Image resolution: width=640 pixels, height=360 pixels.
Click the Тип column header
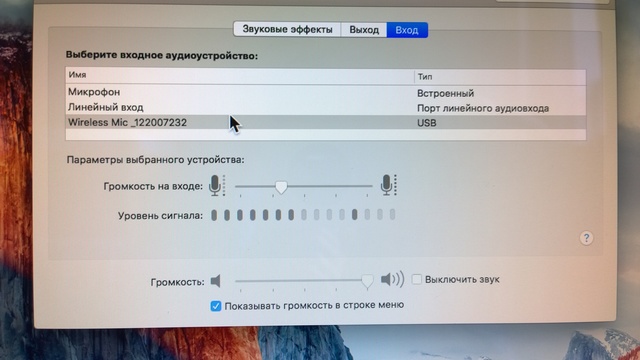click(x=500, y=77)
